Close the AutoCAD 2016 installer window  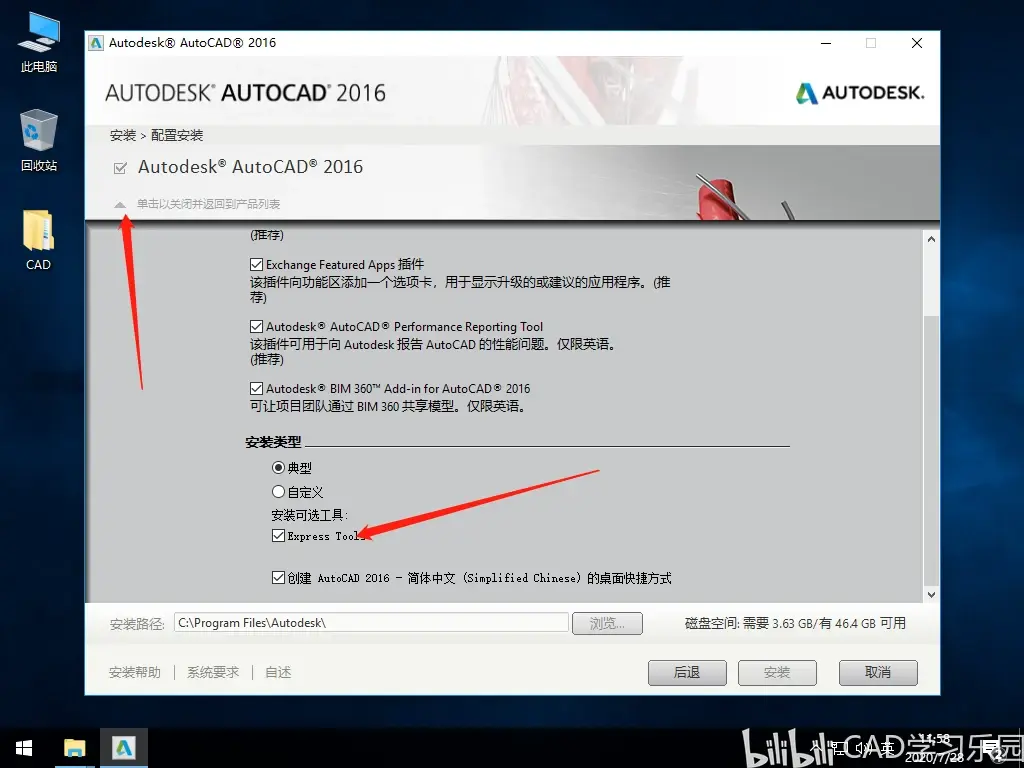pos(917,43)
